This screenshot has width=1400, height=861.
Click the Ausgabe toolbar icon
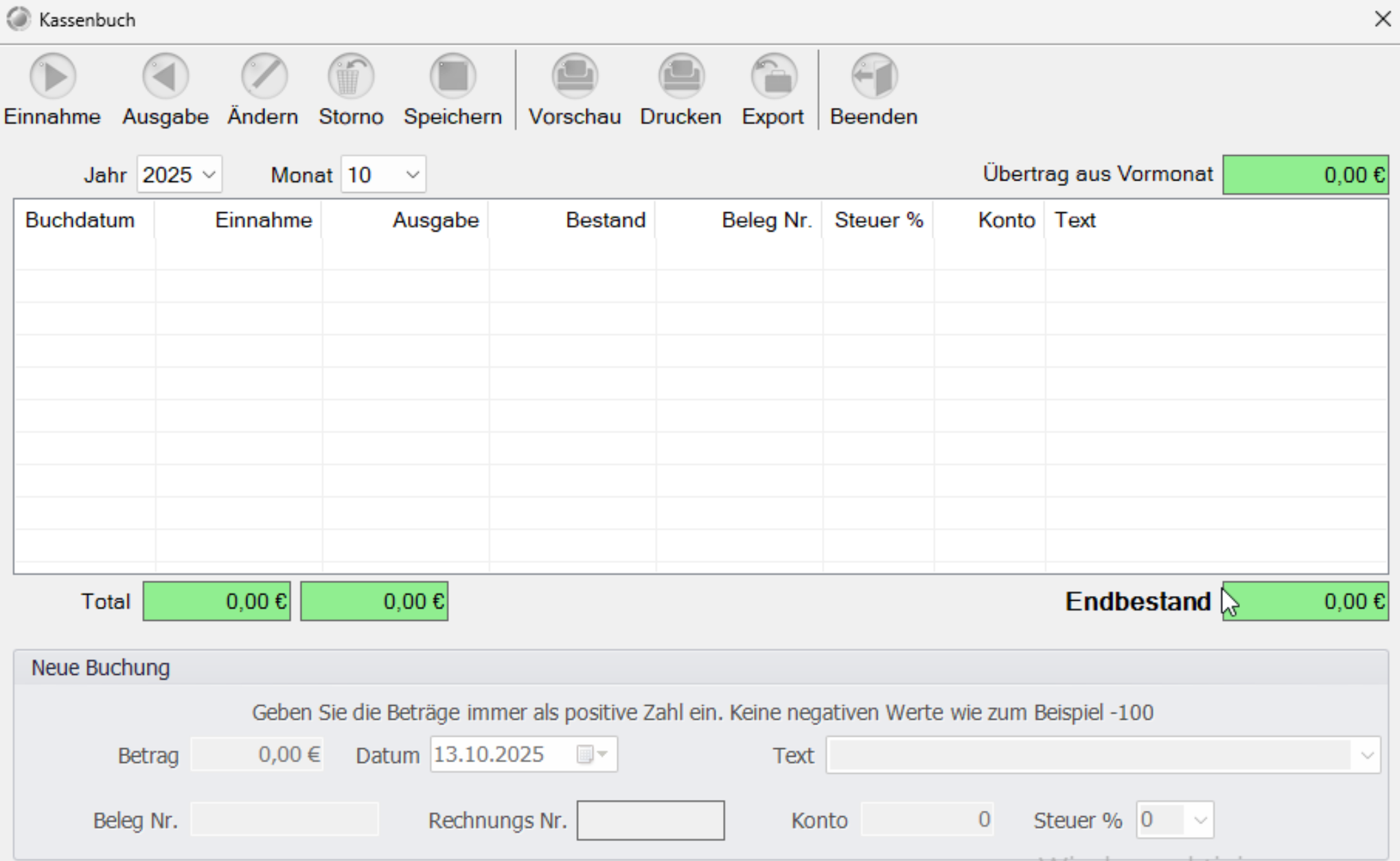(165, 76)
